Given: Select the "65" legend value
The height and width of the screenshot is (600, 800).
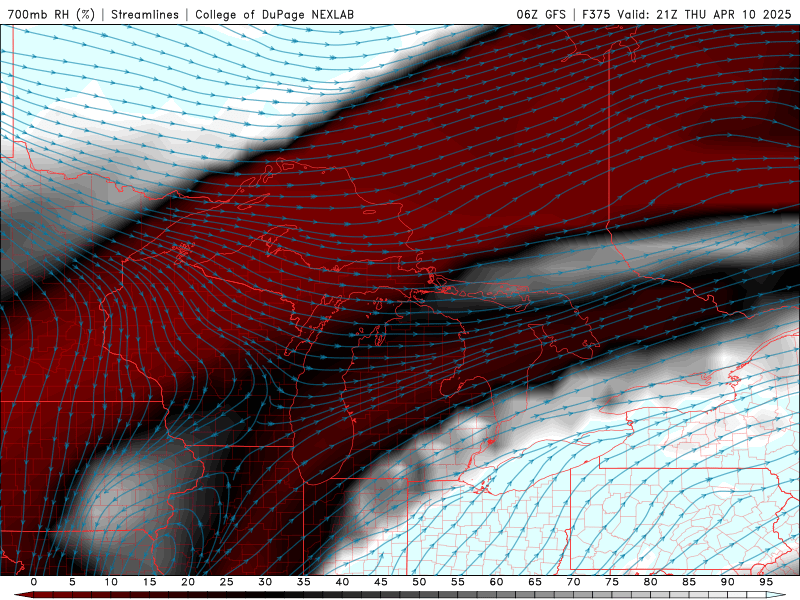Looking at the screenshot, I should pyautogui.click(x=534, y=582).
